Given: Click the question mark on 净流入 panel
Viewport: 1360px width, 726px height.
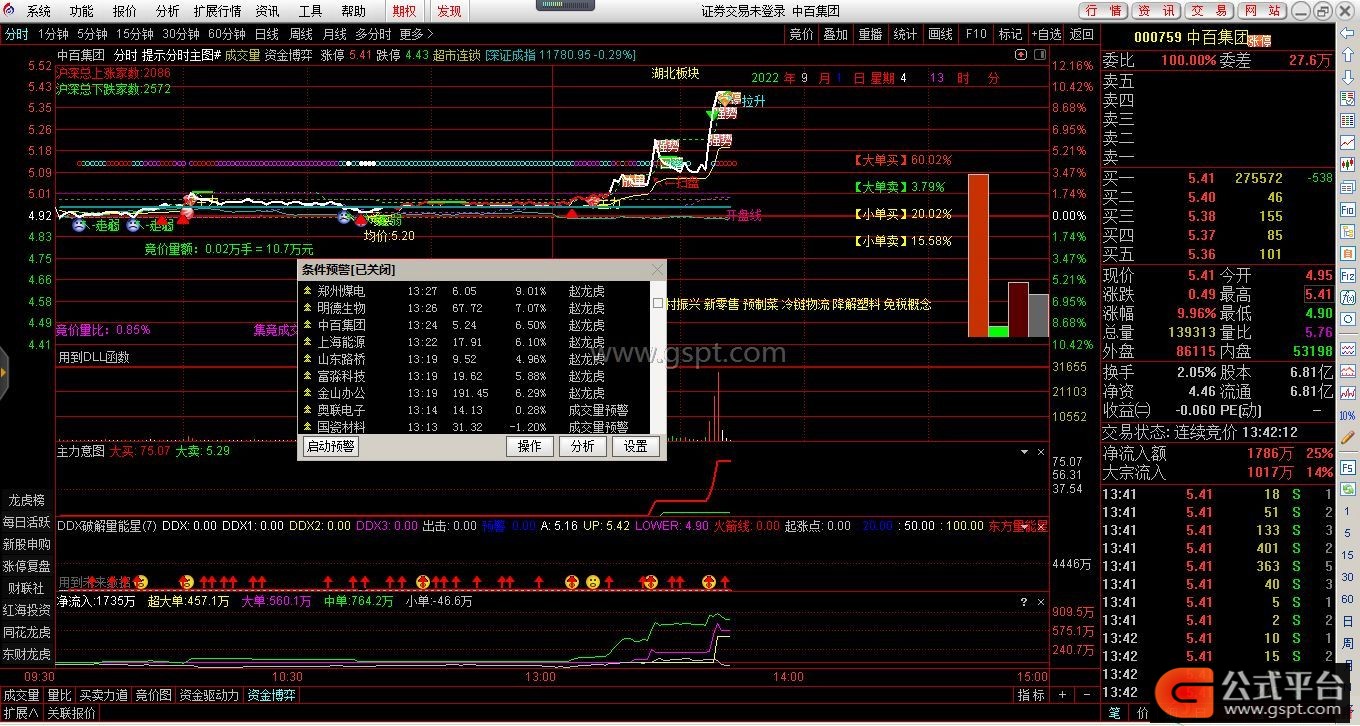Looking at the screenshot, I should pyautogui.click(x=1023, y=602).
